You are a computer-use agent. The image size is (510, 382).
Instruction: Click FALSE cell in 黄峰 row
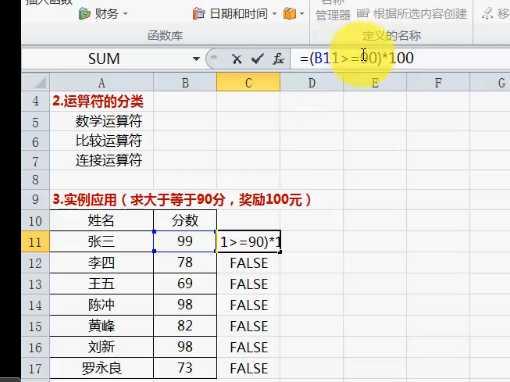248,326
